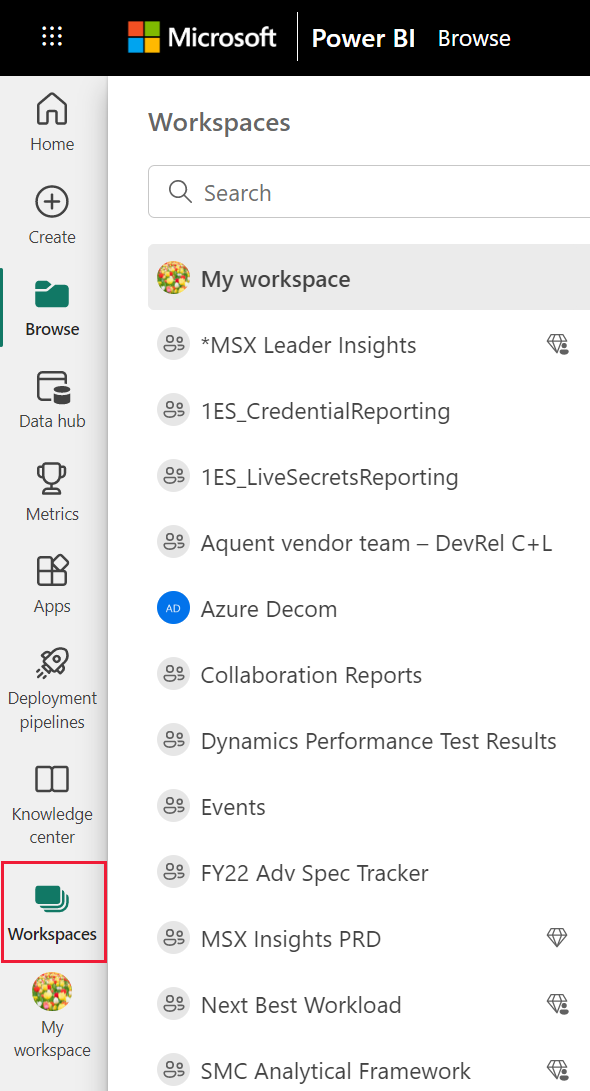Click the Workspaces panel heading

[219, 122]
